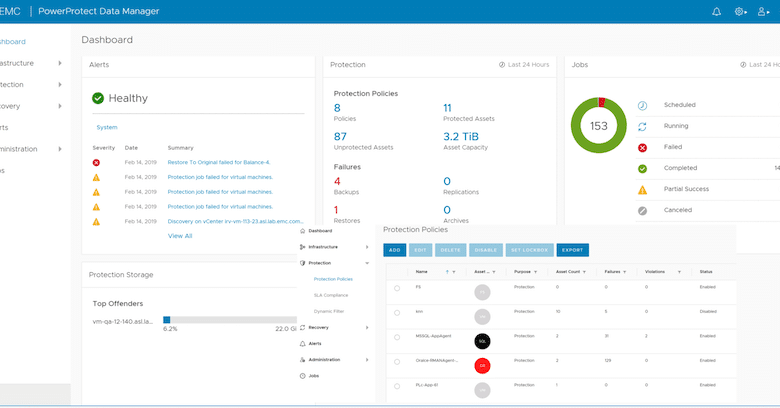Click the black SQL asset type icon
The height and width of the screenshot is (408, 780).
[x=482, y=341]
